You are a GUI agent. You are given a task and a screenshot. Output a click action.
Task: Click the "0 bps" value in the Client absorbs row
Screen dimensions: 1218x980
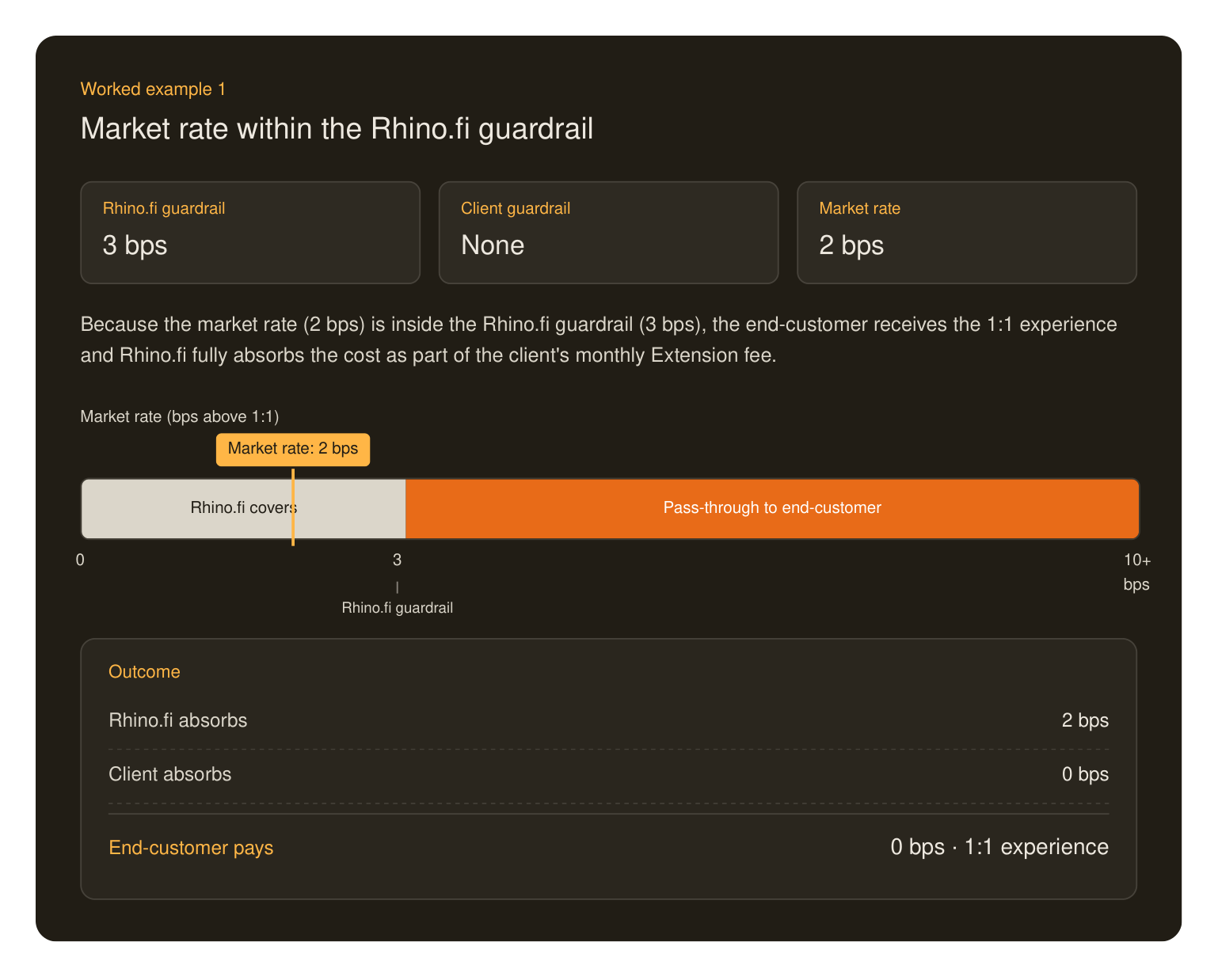point(1085,774)
